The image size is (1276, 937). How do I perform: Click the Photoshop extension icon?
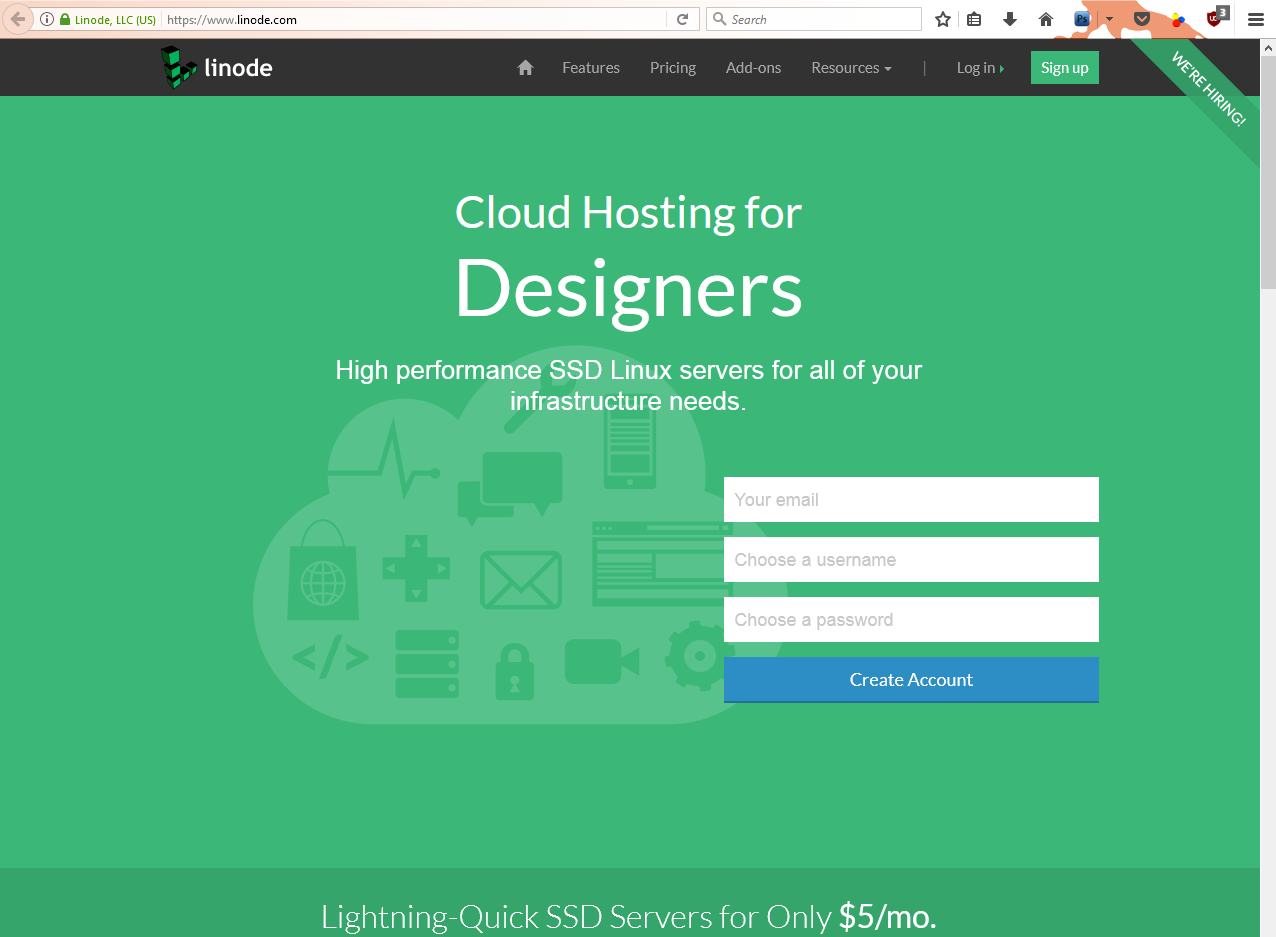click(x=1082, y=19)
